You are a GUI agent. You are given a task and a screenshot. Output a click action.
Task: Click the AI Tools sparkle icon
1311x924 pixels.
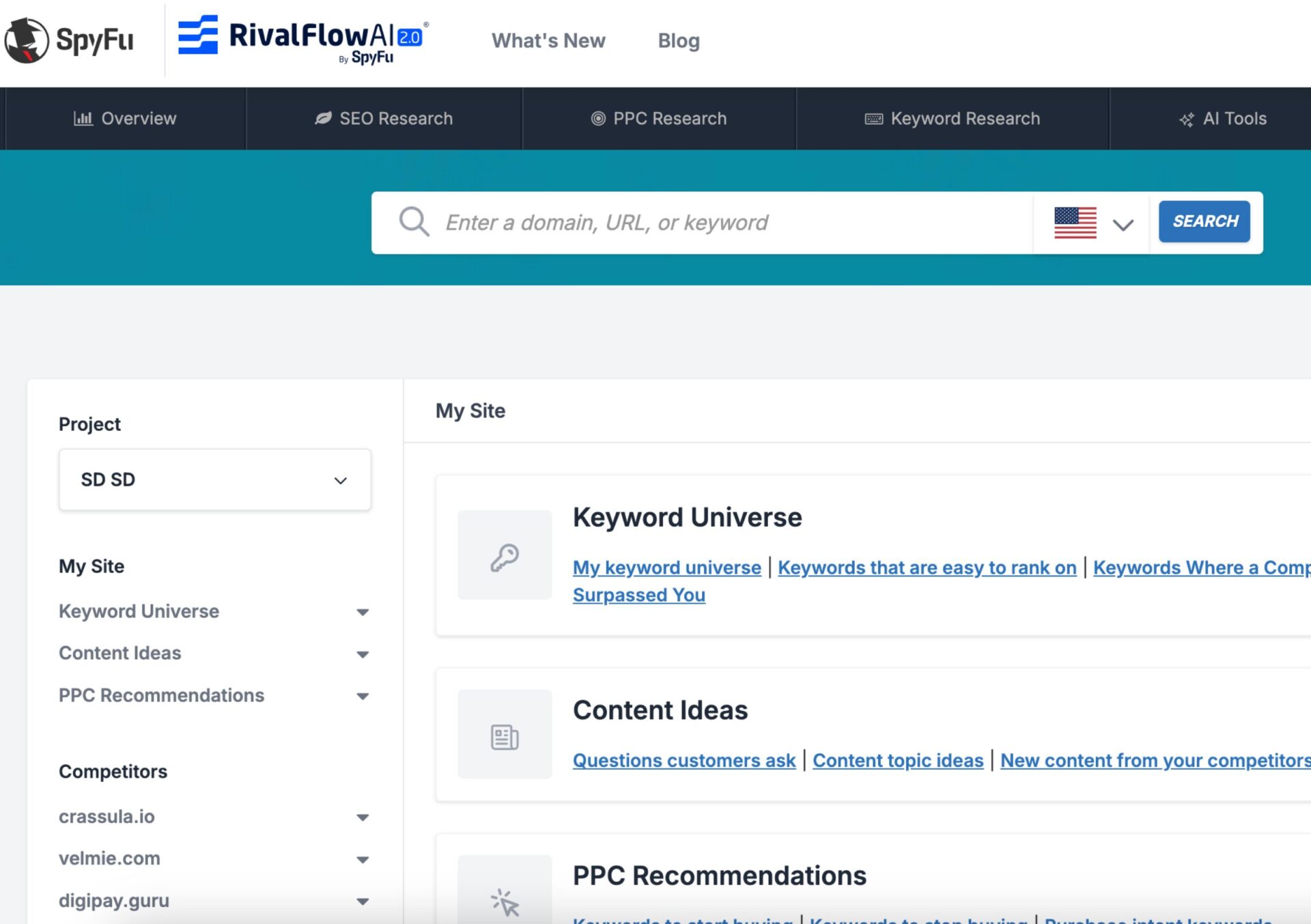point(1187,120)
